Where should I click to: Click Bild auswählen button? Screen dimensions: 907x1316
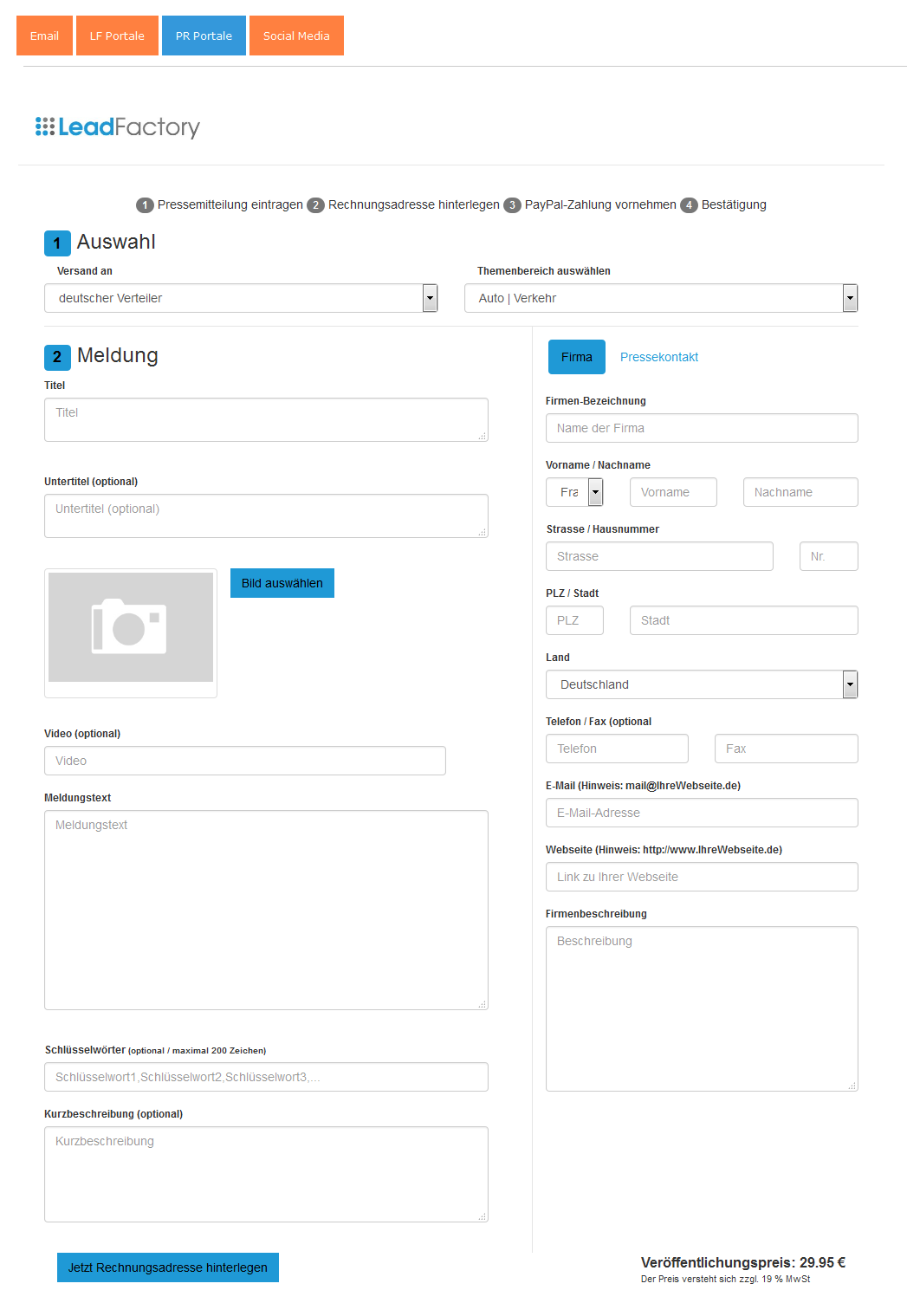pyautogui.click(x=282, y=583)
